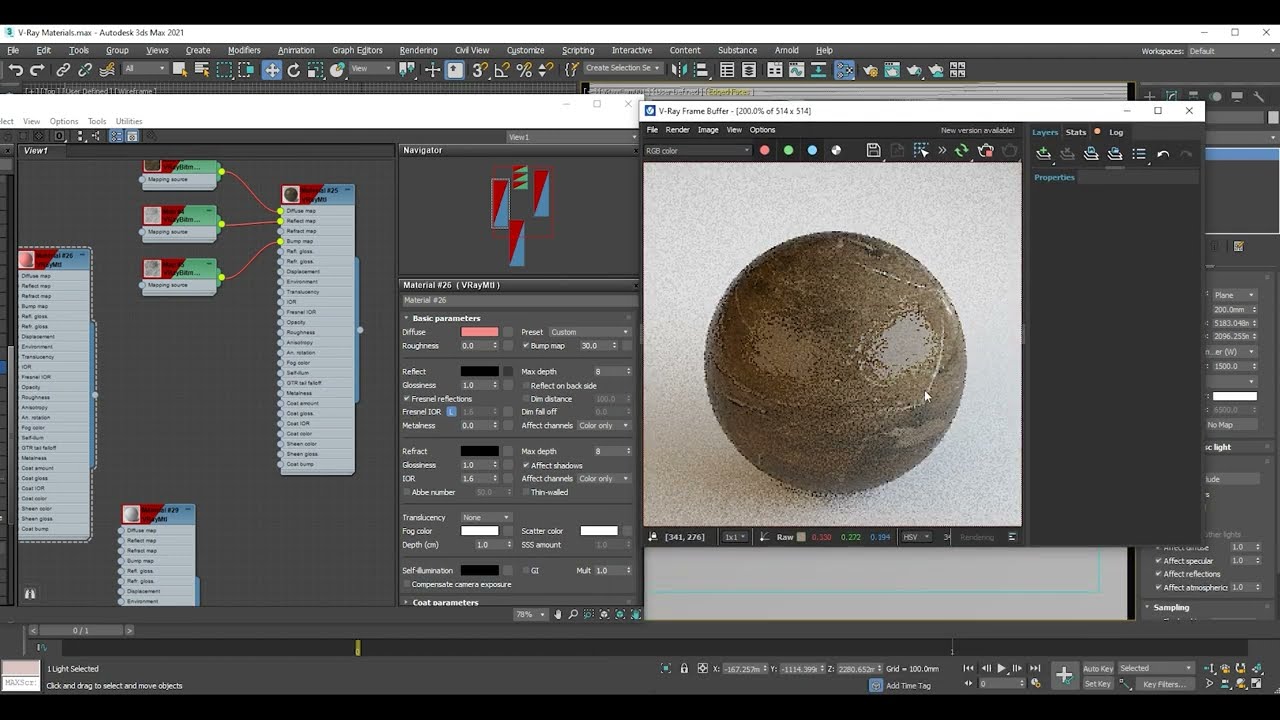Uncheck Affect reflections in light settings
This screenshot has width=1280, height=720.
point(1158,574)
